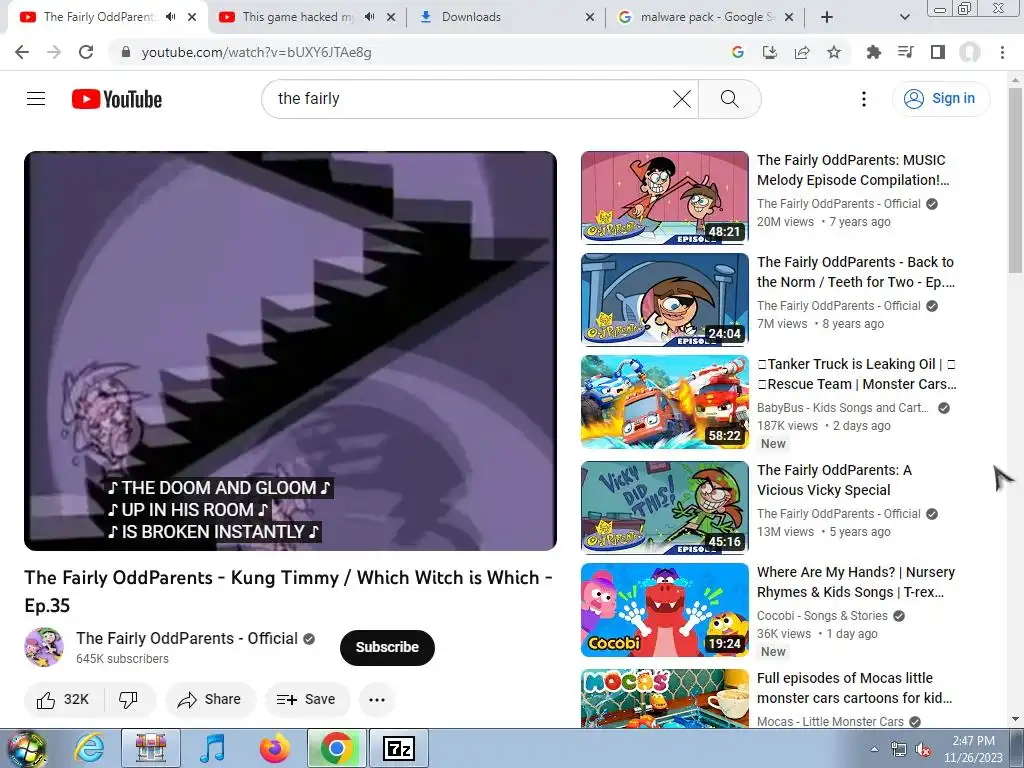Click the install app icon in the address bar
The image size is (1024, 768).
click(770, 52)
